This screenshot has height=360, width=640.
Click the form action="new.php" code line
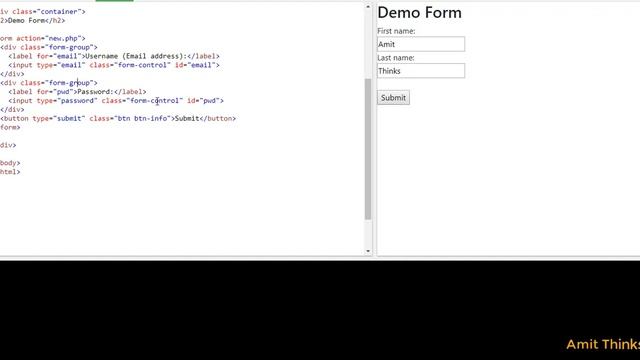pyautogui.click(x=43, y=38)
